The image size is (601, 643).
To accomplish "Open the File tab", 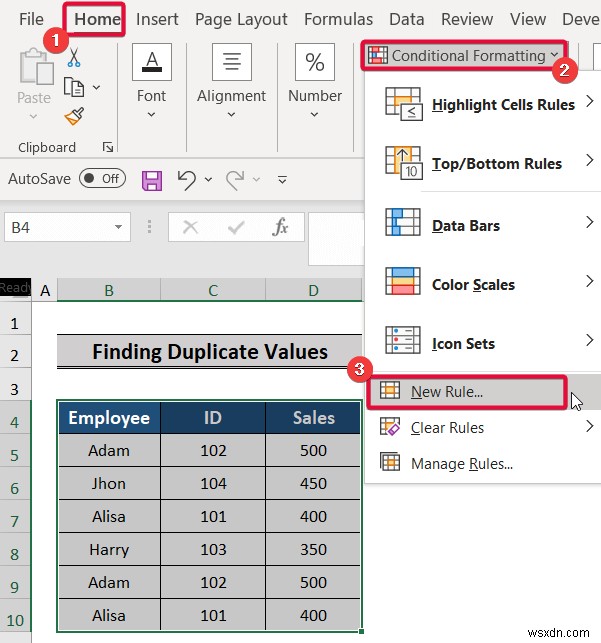I will [x=31, y=19].
